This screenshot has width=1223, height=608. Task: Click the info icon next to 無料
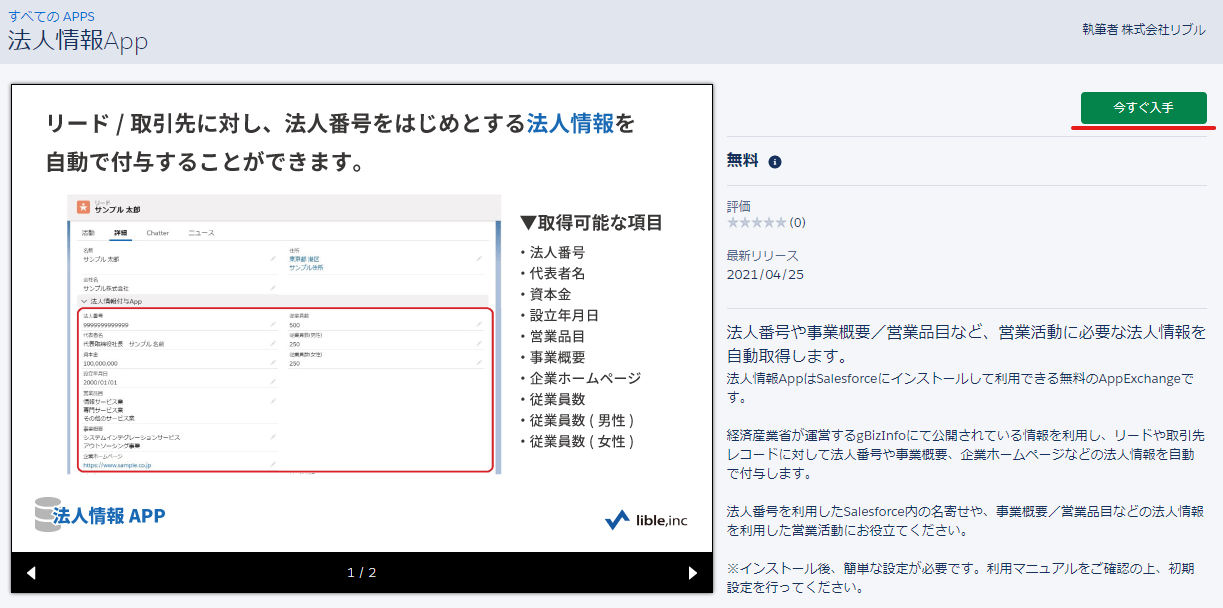(775, 162)
